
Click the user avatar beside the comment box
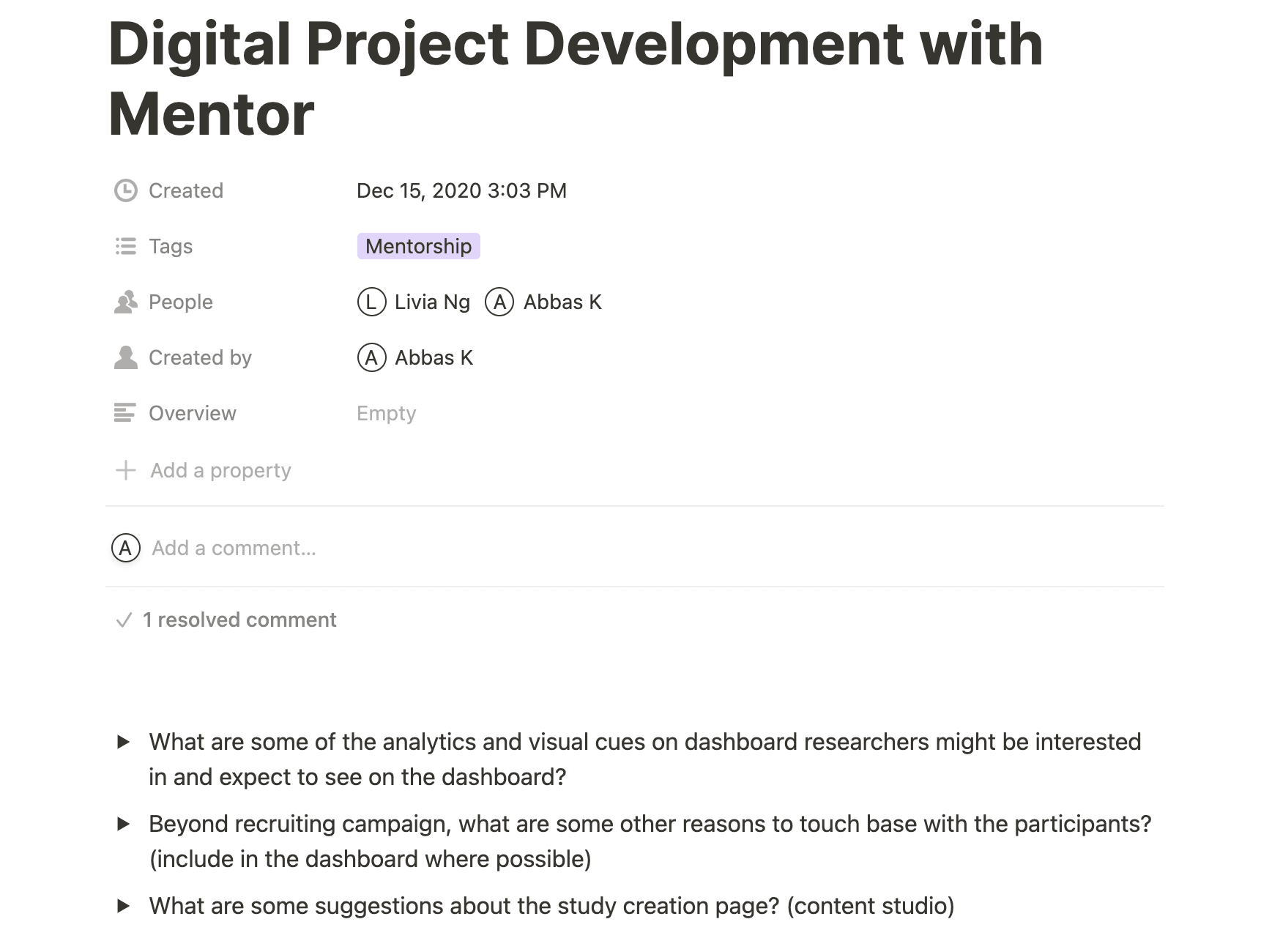coord(126,548)
